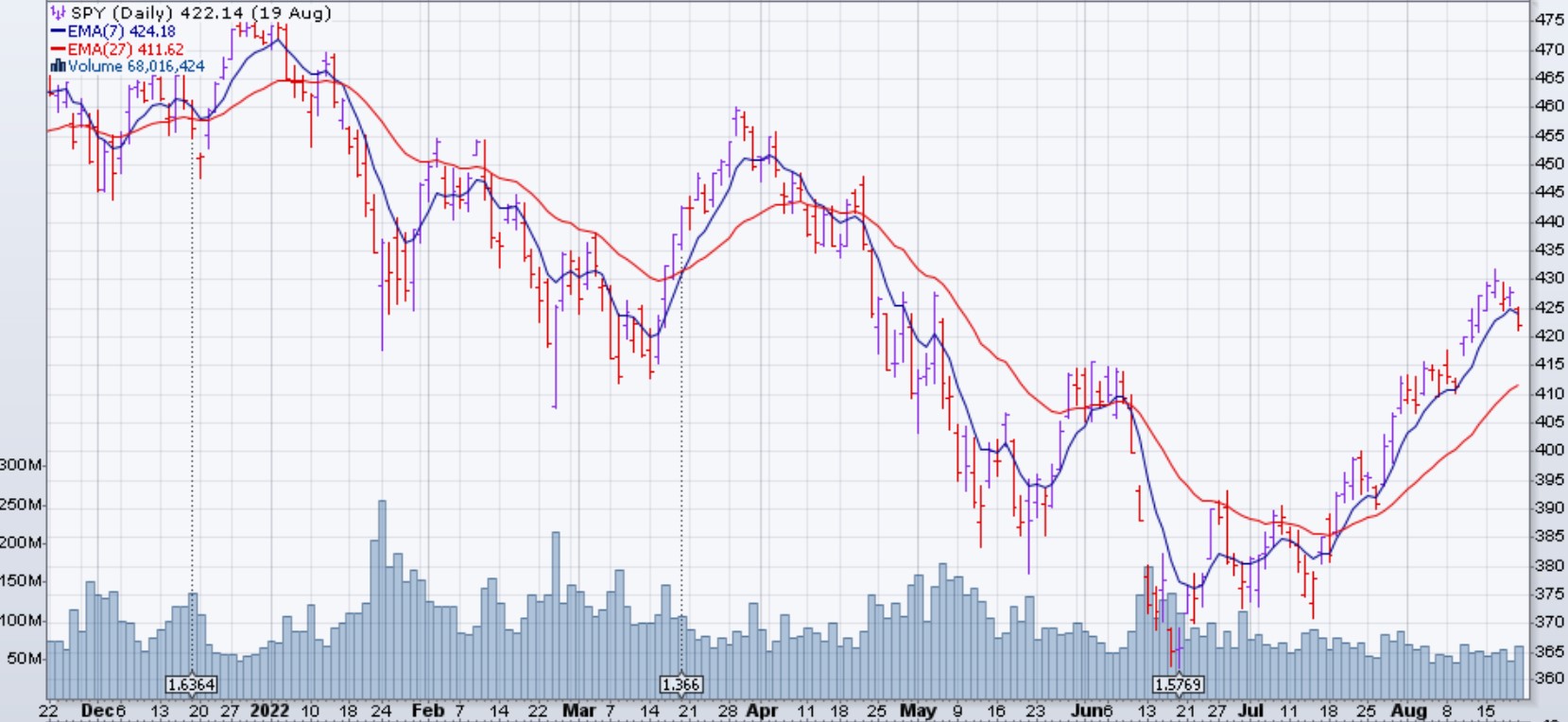This screenshot has height=722, width=1568.
Task: Click the Volume 68,016,424 legend label
Action: [x=136, y=66]
